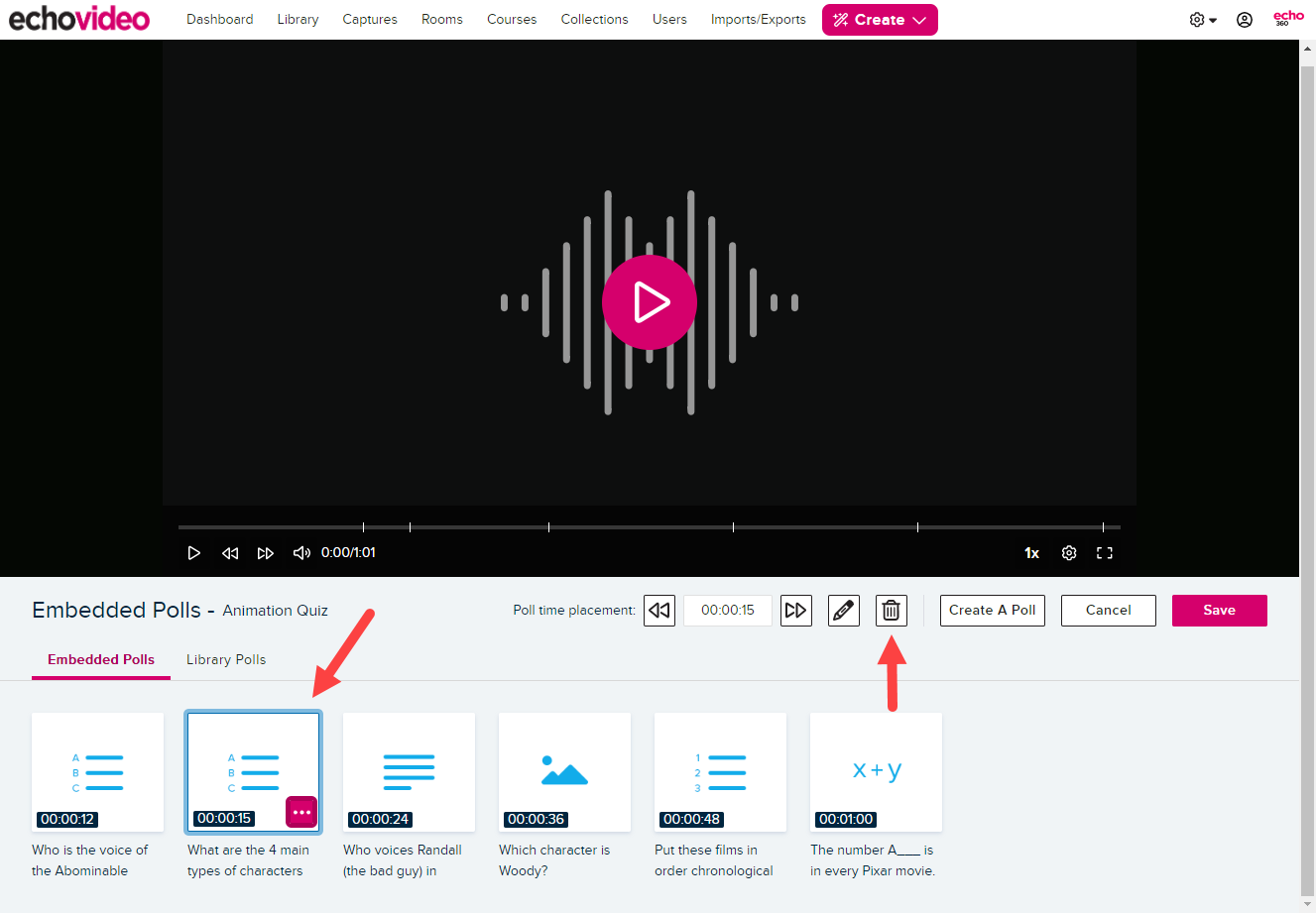
Task: Toggle fullscreen mode in the player
Action: pyautogui.click(x=1104, y=553)
